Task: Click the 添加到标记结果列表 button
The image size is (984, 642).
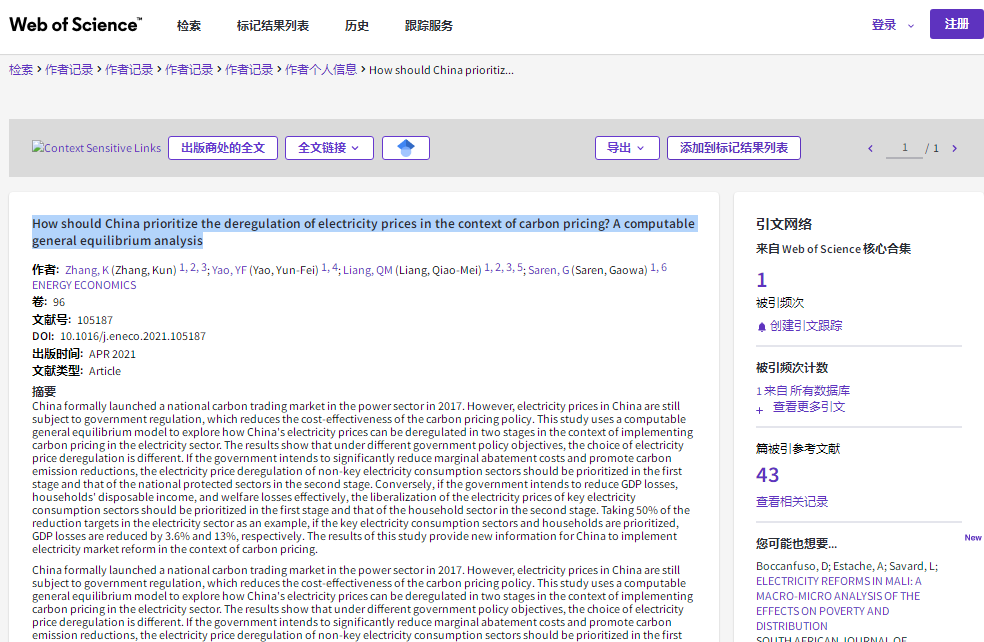Action: pyautogui.click(x=734, y=147)
